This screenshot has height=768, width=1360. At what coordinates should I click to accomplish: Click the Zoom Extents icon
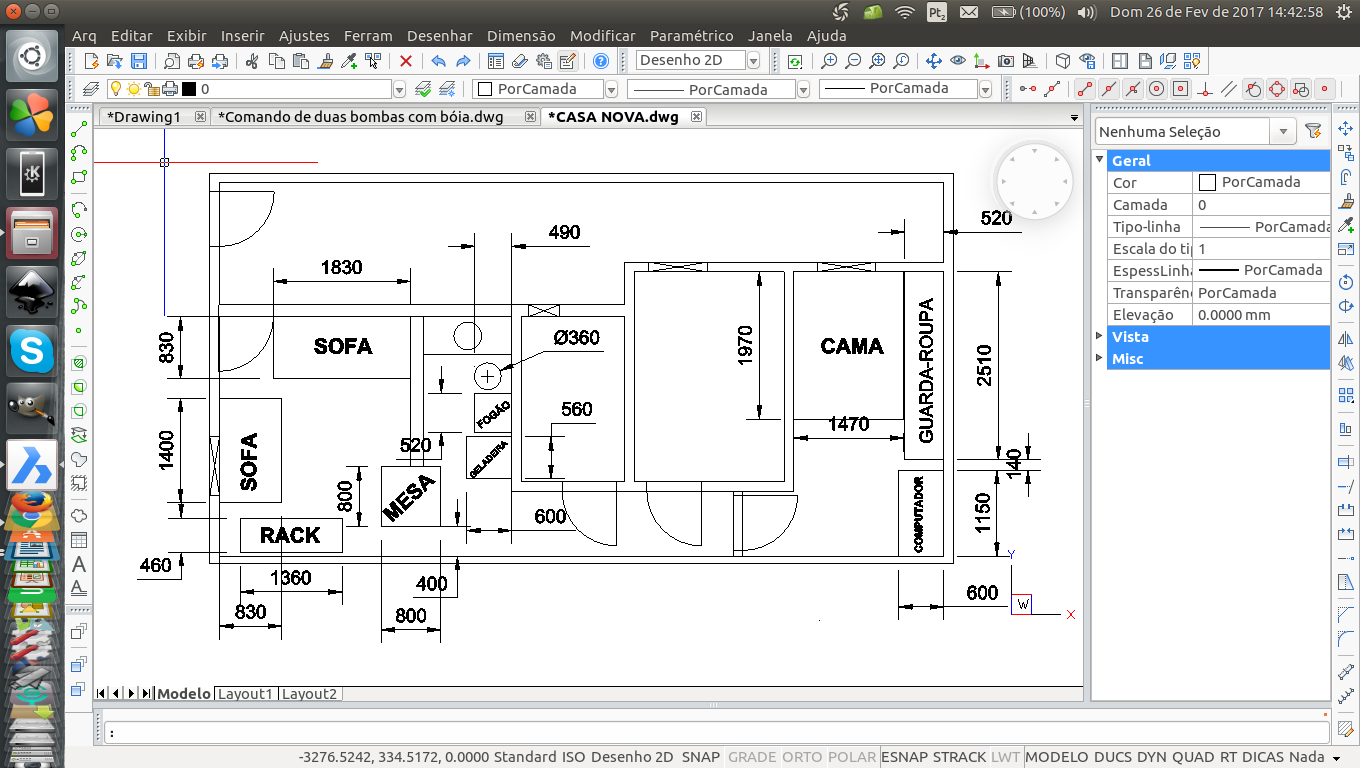pos(877,61)
